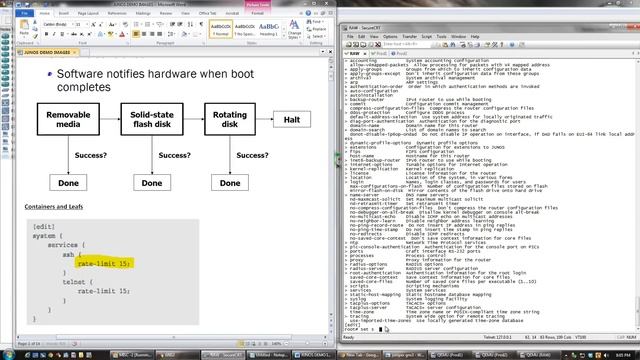Switch to the Prod1 session tab in SecureCRT
The image size is (640, 360).
coord(379,53)
